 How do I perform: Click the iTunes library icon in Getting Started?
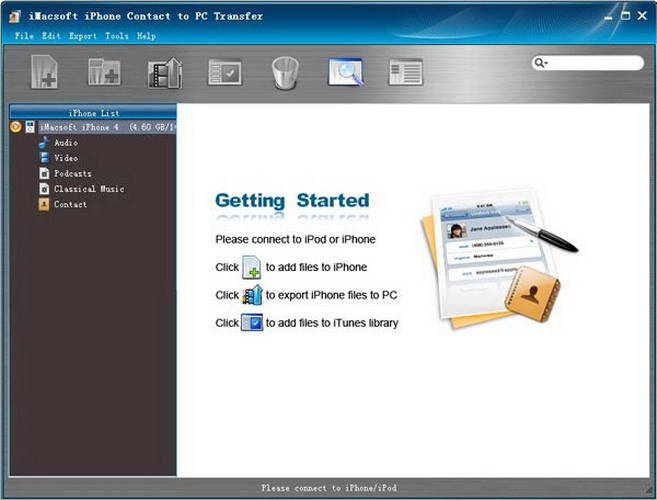coord(252,323)
